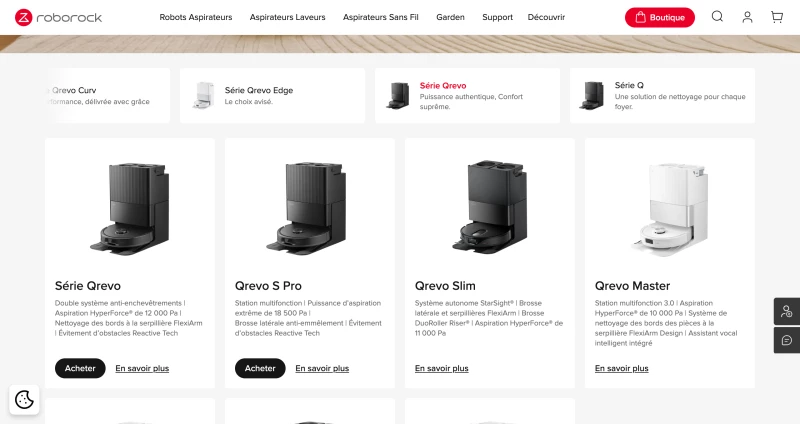Click the white Qrevo Master product image

click(670, 209)
